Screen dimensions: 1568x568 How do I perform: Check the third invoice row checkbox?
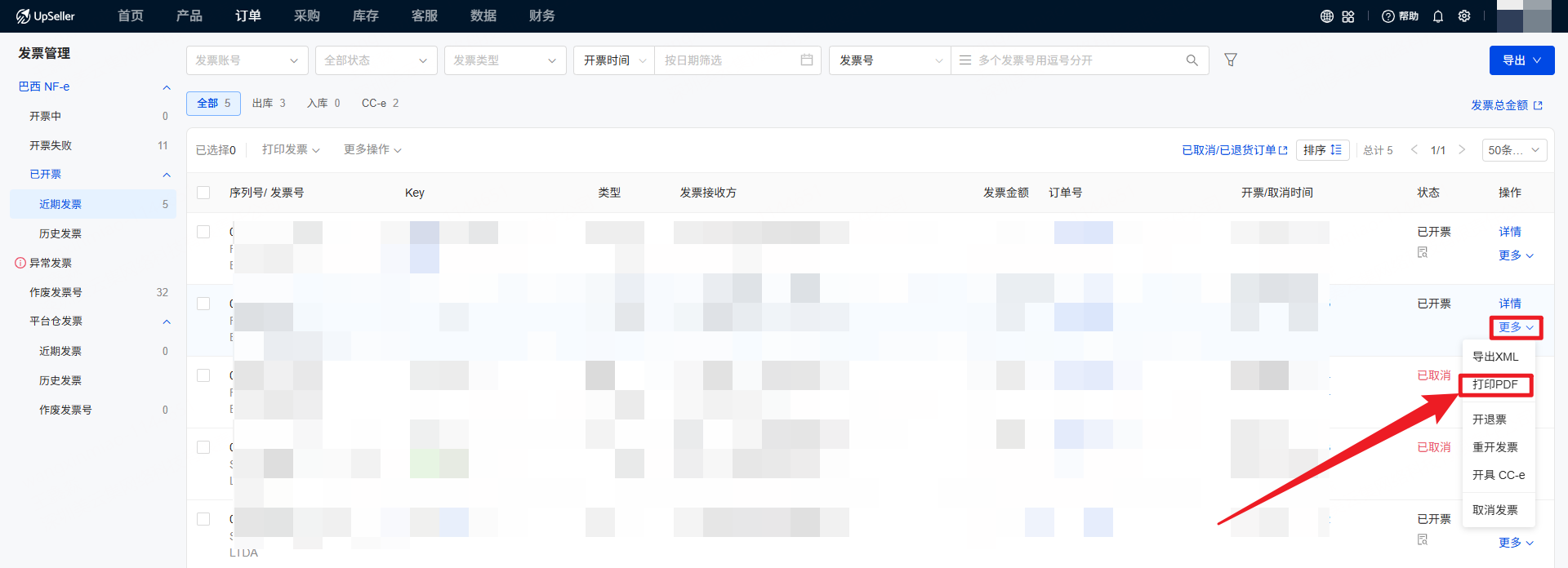click(x=203, y=375)
